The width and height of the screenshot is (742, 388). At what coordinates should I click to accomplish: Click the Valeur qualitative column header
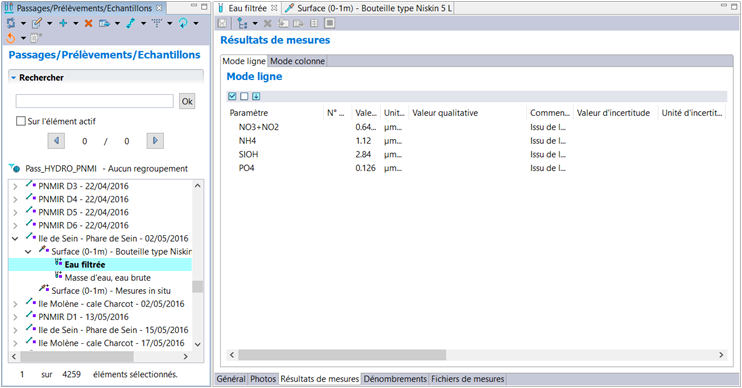coord(468,113)
